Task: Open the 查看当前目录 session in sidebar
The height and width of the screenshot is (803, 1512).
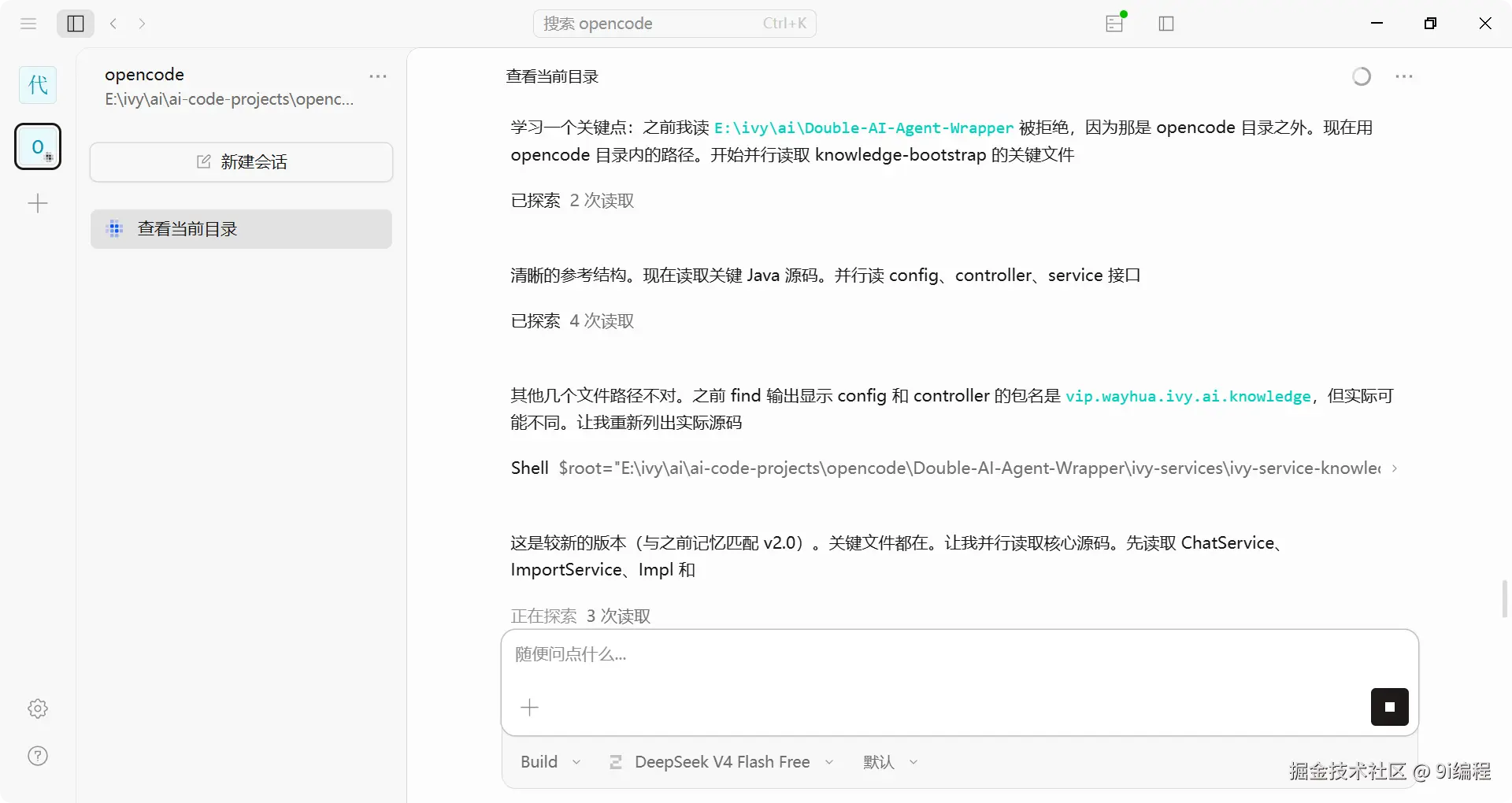Action: coord(241,229)
